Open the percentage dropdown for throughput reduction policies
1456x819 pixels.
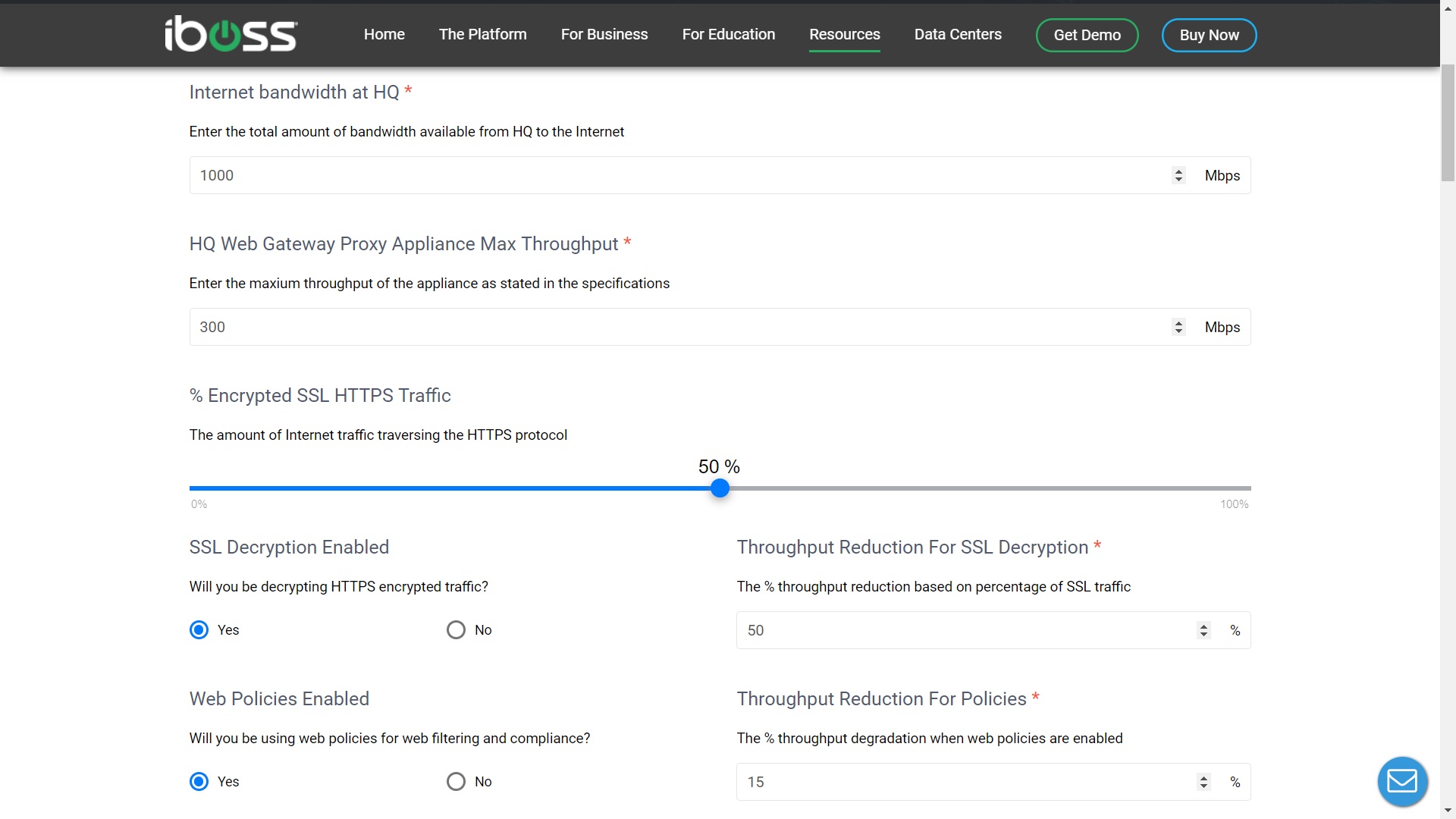click(1206, 782)
